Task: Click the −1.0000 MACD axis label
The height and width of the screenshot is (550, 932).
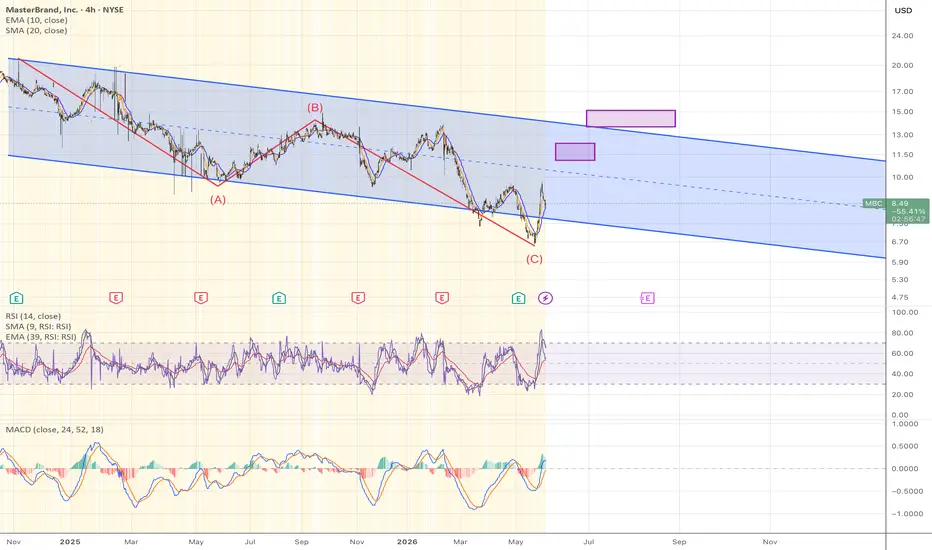Action: click(x=907, y=514)
